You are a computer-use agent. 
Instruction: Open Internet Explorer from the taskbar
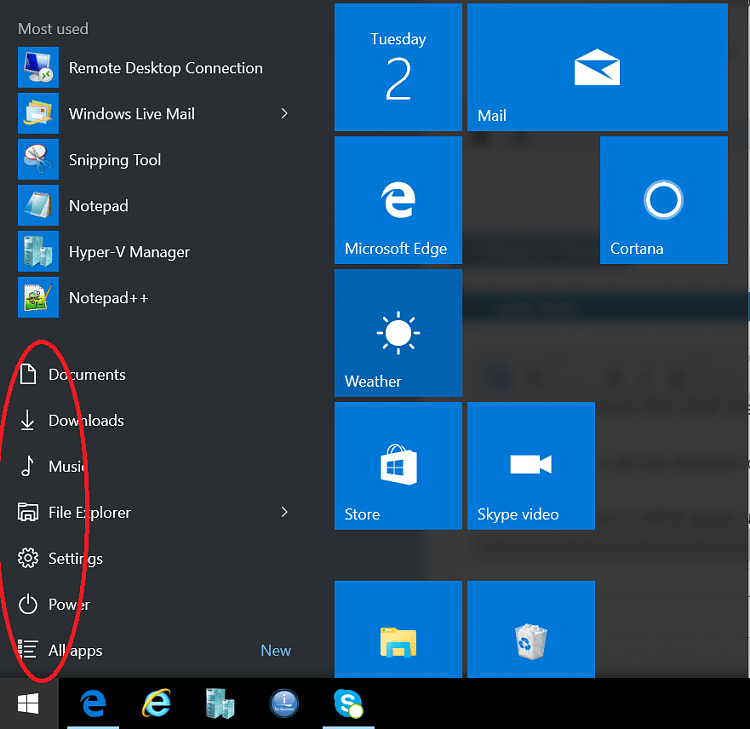156,704
